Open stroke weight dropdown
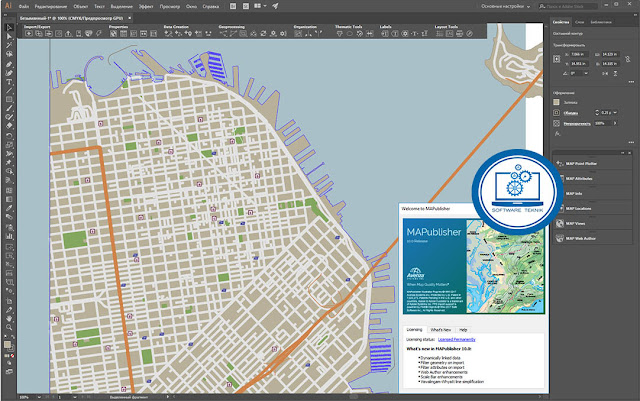The height and width of the screenshot is (401, 640). click(x=615, y=112)
